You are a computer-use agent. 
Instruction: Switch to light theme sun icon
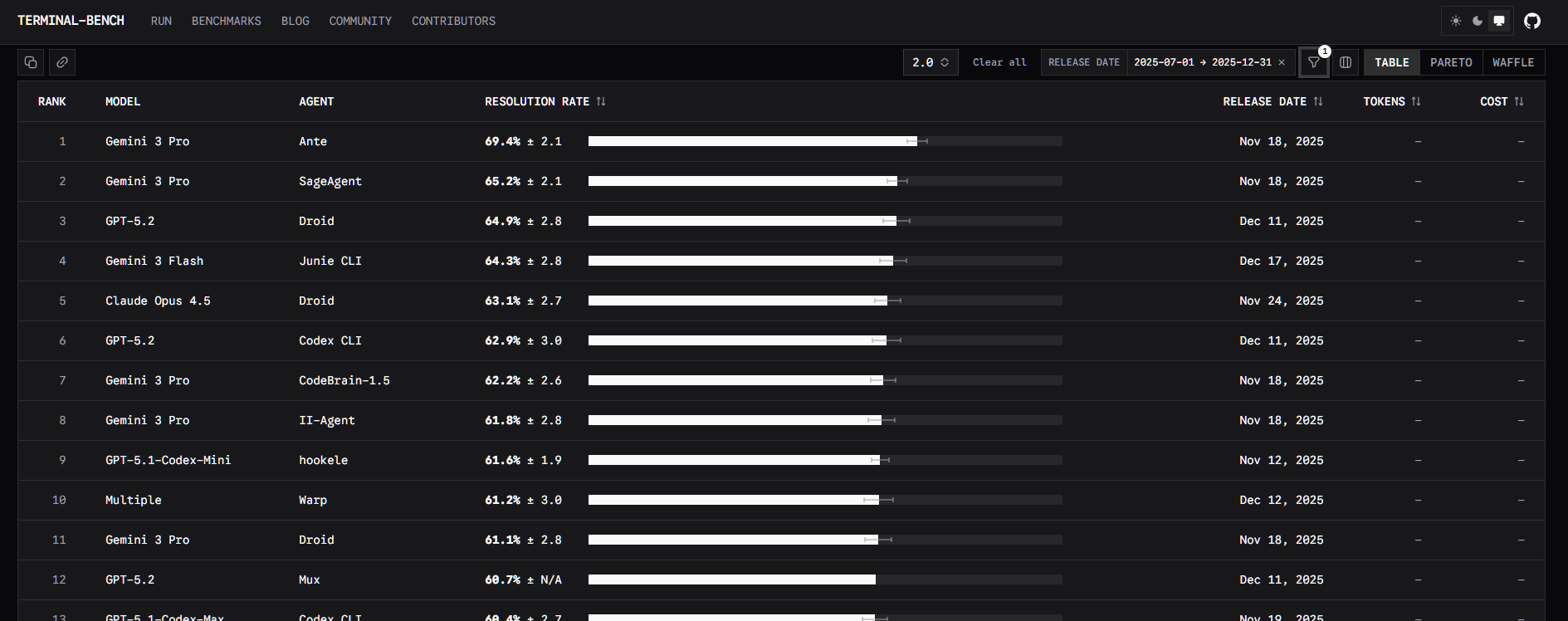point(1456,21)
